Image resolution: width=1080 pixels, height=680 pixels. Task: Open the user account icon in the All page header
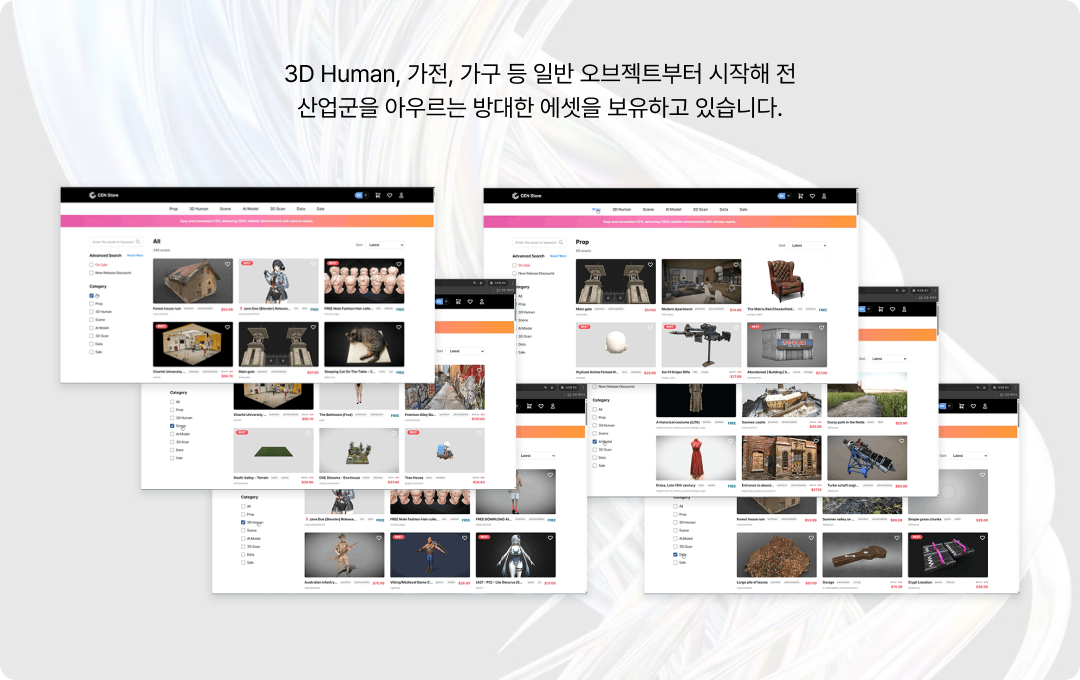tap(401, 195)
